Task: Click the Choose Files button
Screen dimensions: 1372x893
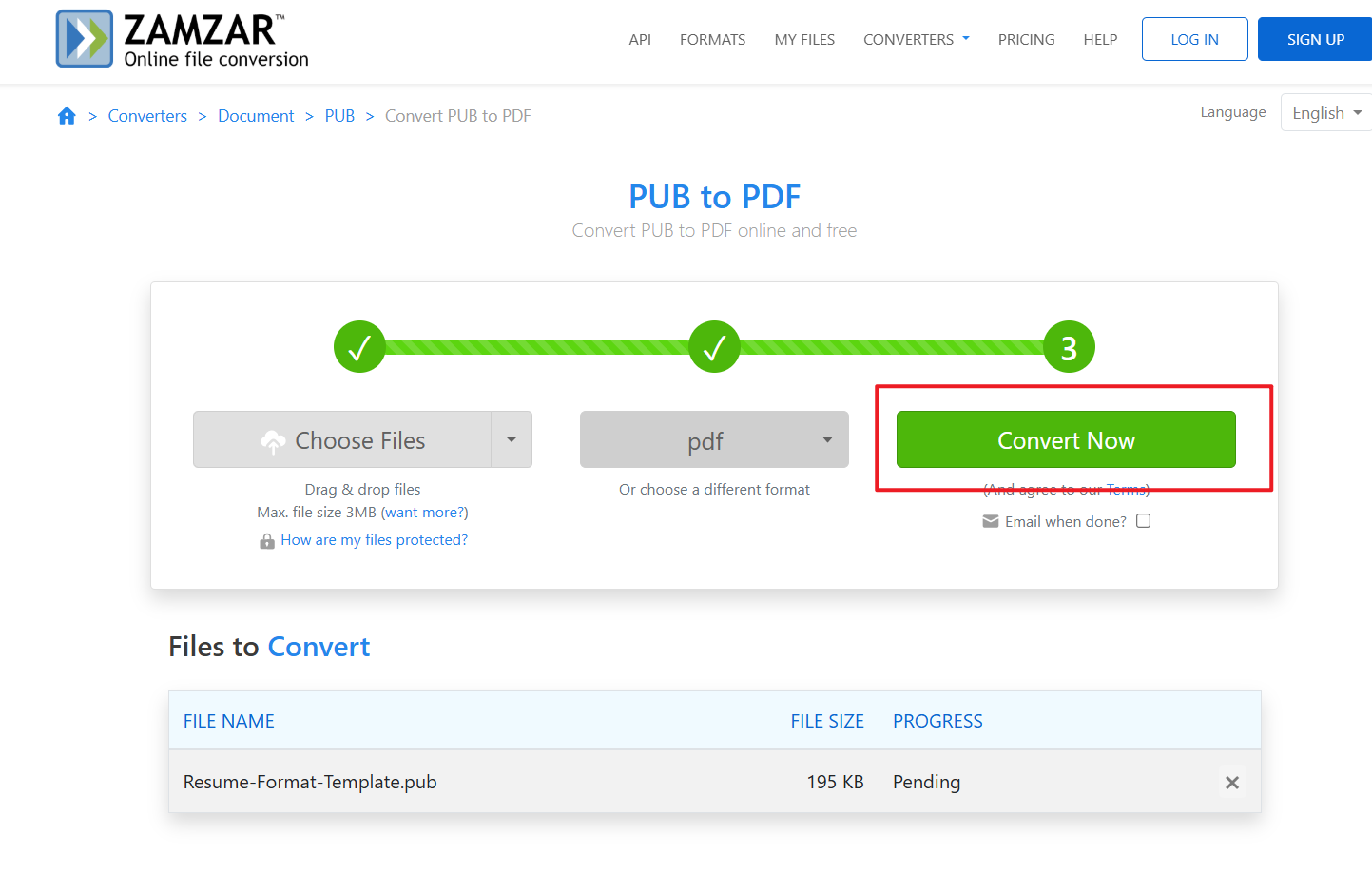Action: pos(342,439)
